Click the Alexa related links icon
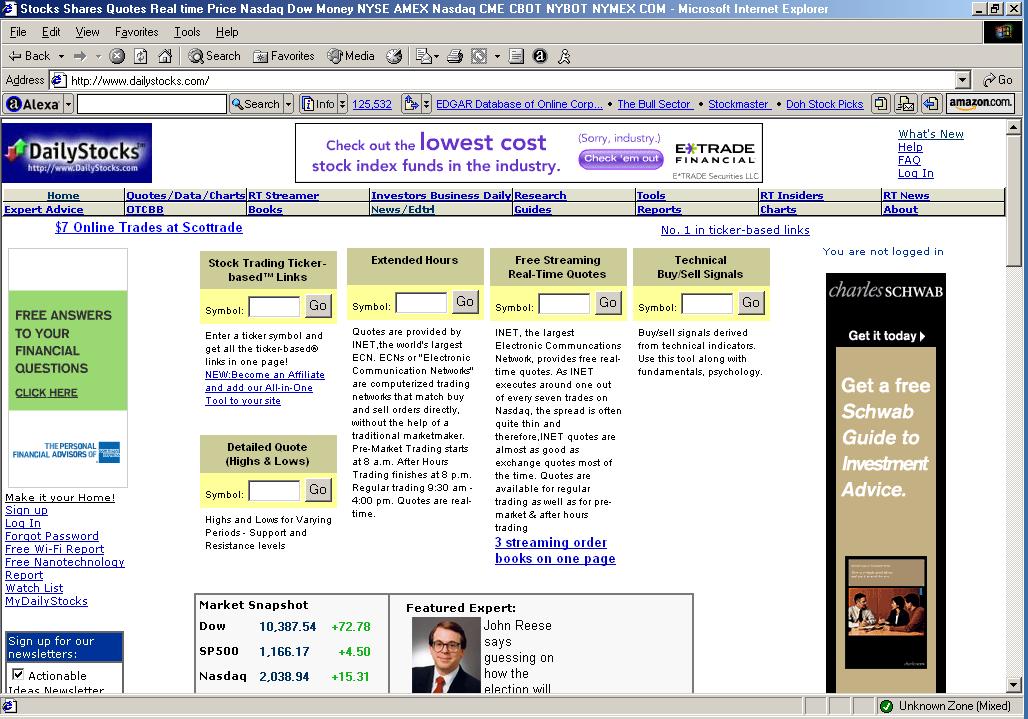This screenshot has height=719, width=1028. coord(411,104)
